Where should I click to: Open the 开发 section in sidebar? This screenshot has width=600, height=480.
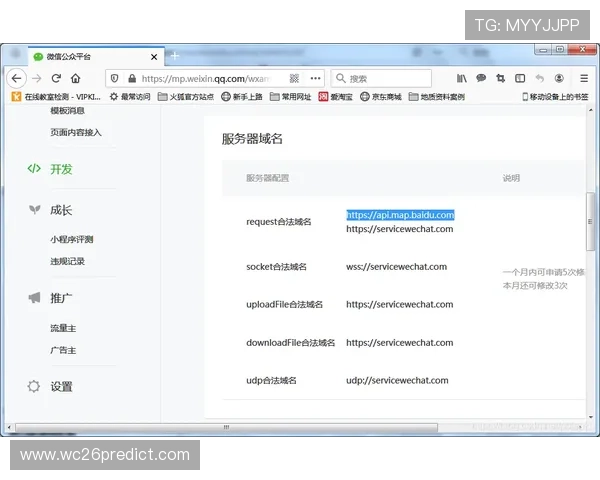click(x=61, y=169)
